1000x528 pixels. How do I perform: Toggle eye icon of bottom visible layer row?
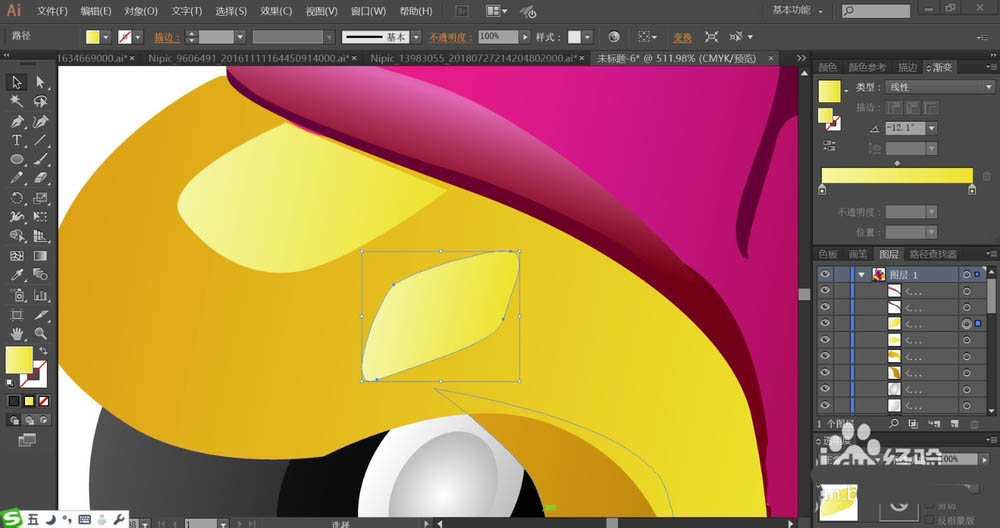tap(825, 405)
